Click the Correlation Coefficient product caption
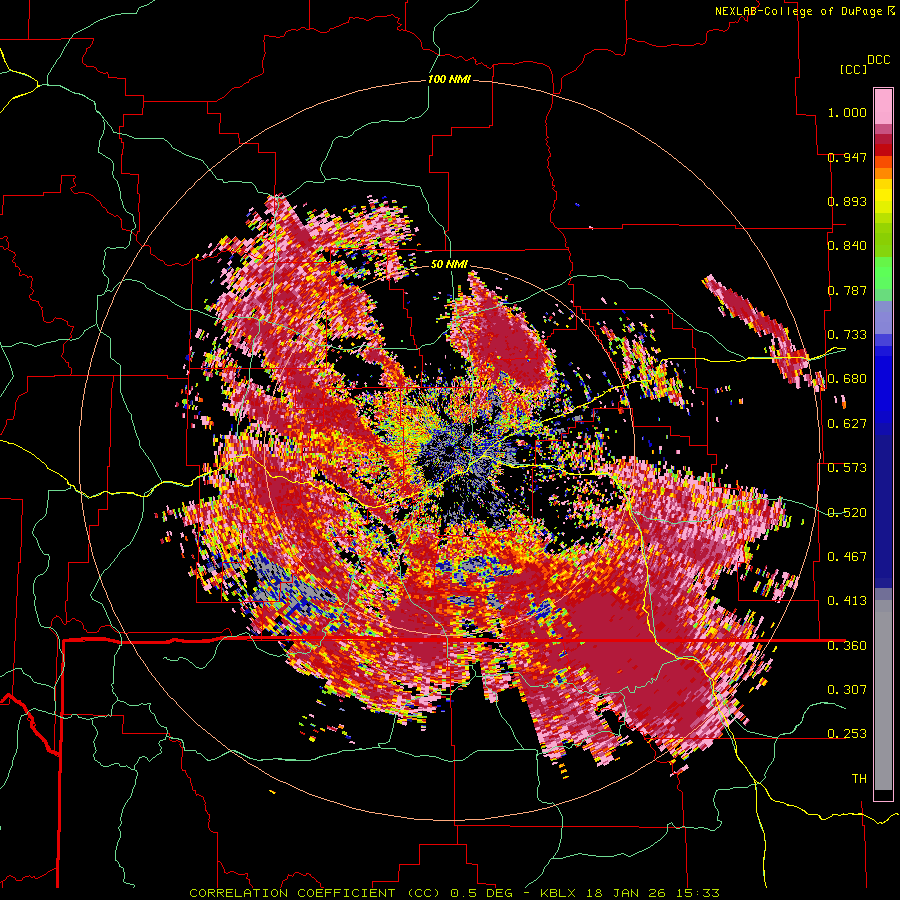900x900 pixels. (x=454, y=893)
